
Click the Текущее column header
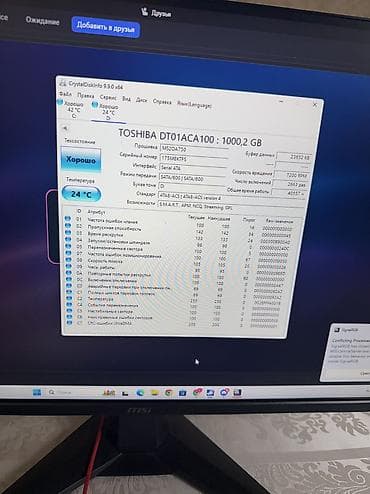coord(196,217)
